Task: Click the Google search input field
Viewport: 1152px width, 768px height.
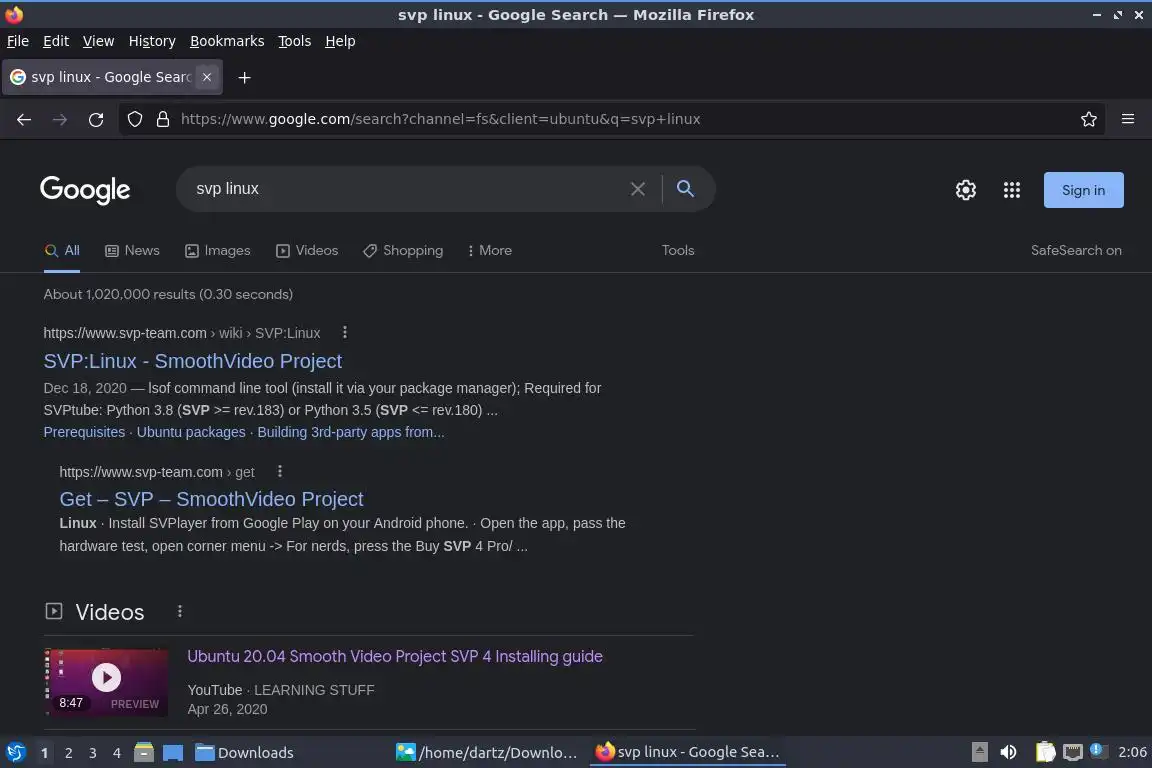Action: pos(408,189)
